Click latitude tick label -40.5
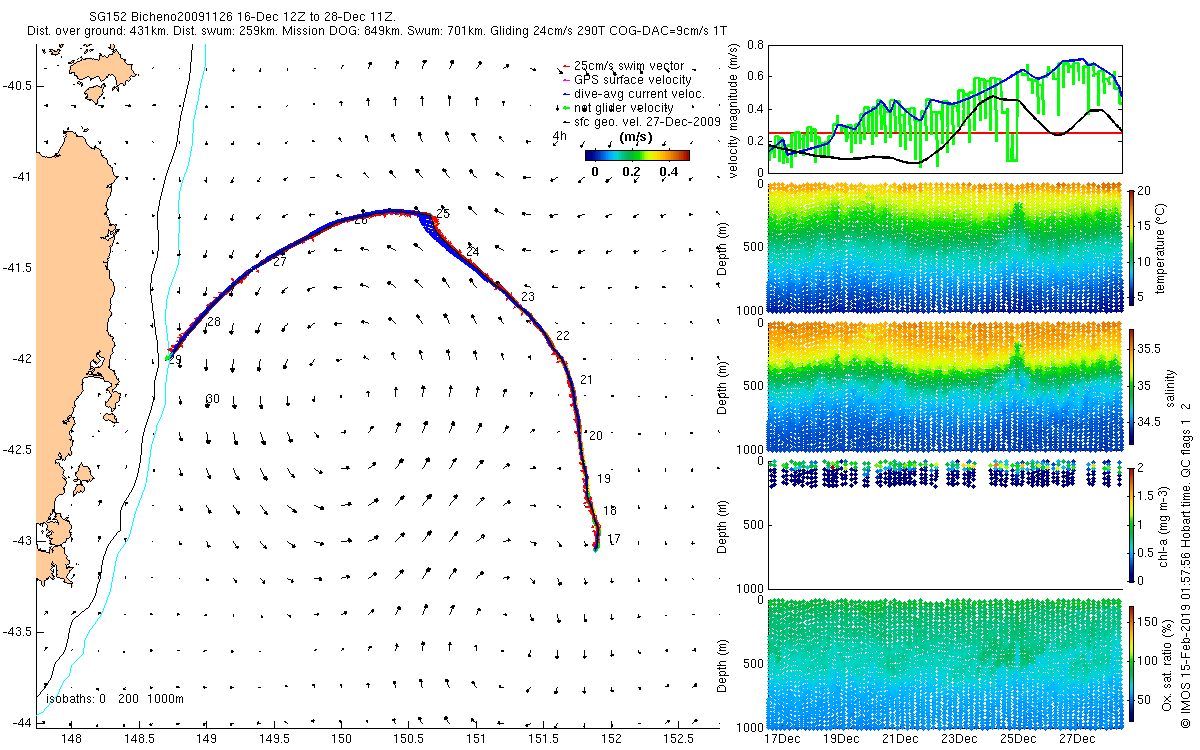Image resolution: width=1200 pixels, height=750 pixels. pos(16,85)
